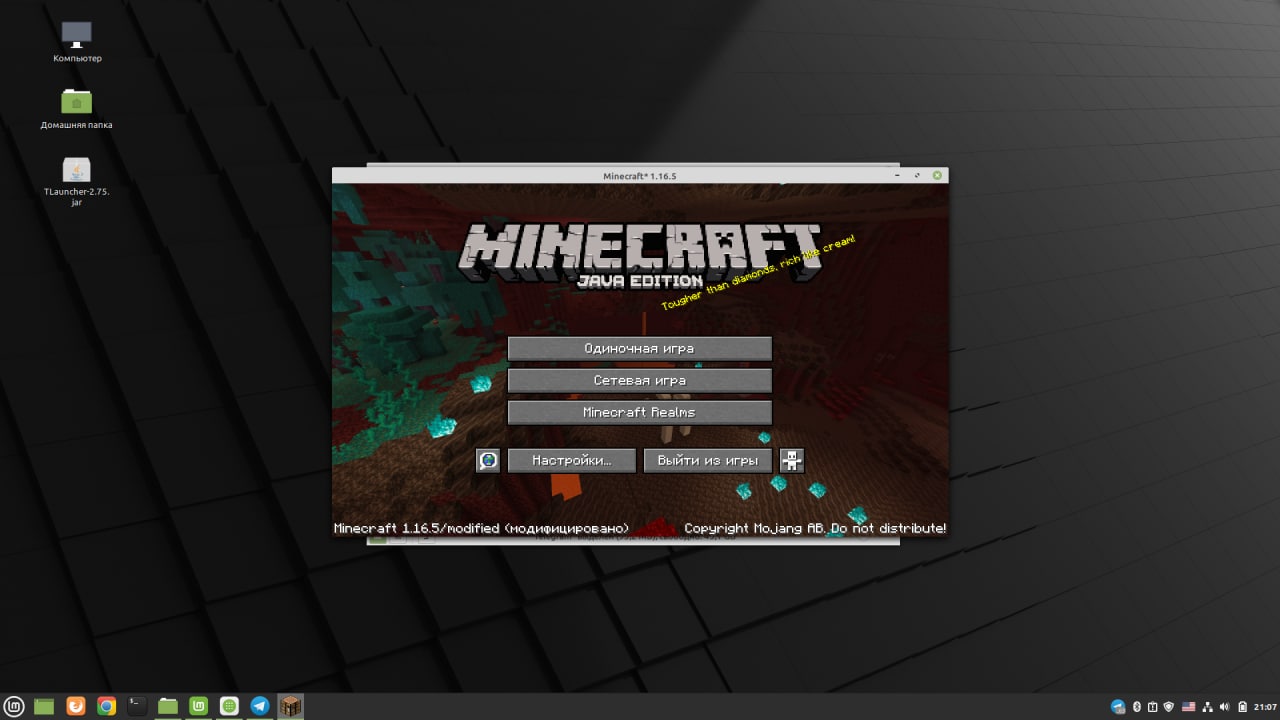
Task: Open the Terminal from the taskbar
Action: point(137,706)
